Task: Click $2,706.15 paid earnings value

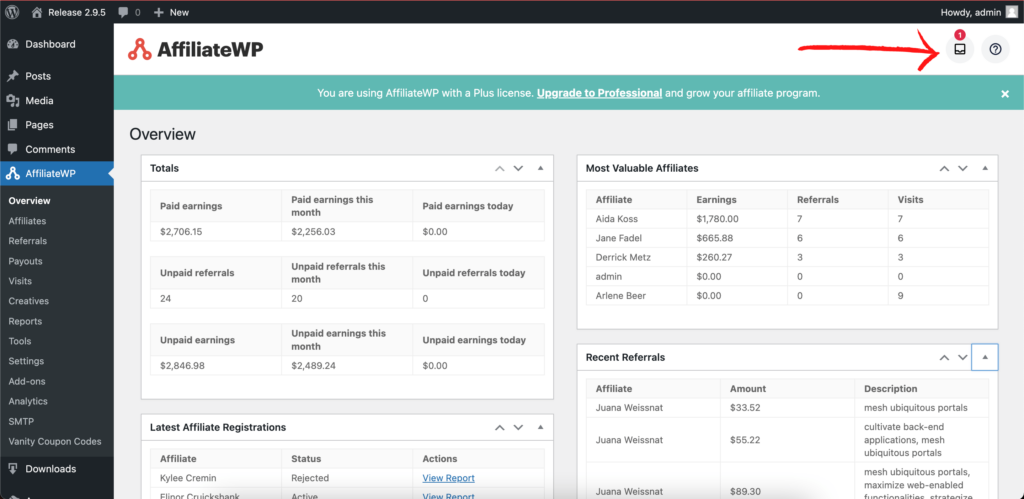Action: coord(182,232)
